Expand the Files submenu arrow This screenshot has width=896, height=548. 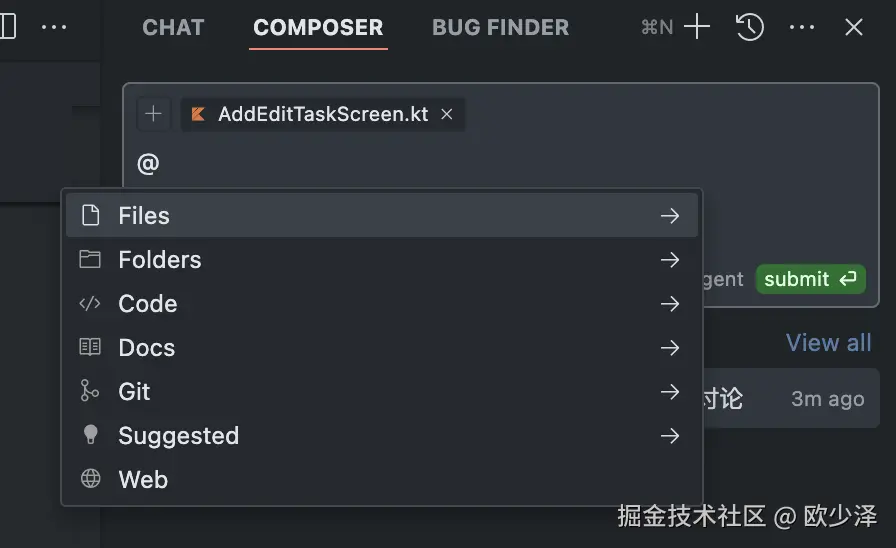click(670, 215)
